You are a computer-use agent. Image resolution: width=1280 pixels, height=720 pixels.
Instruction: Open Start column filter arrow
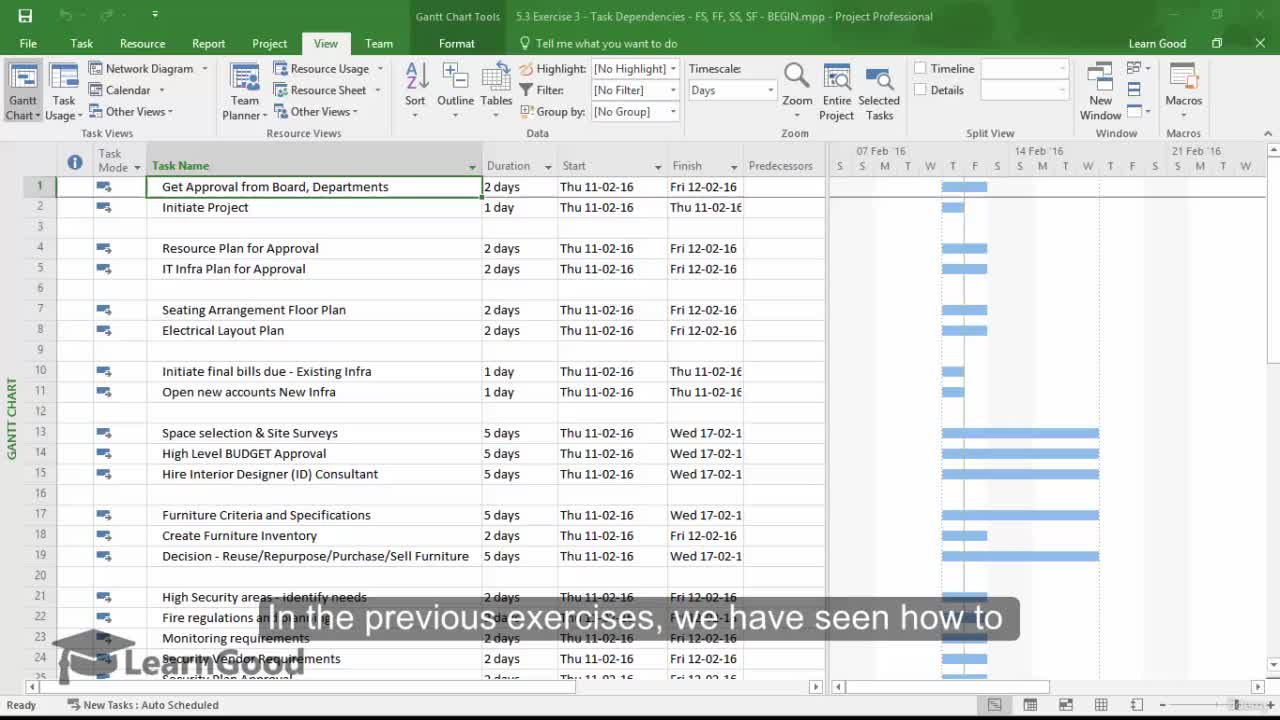point(658,166)
